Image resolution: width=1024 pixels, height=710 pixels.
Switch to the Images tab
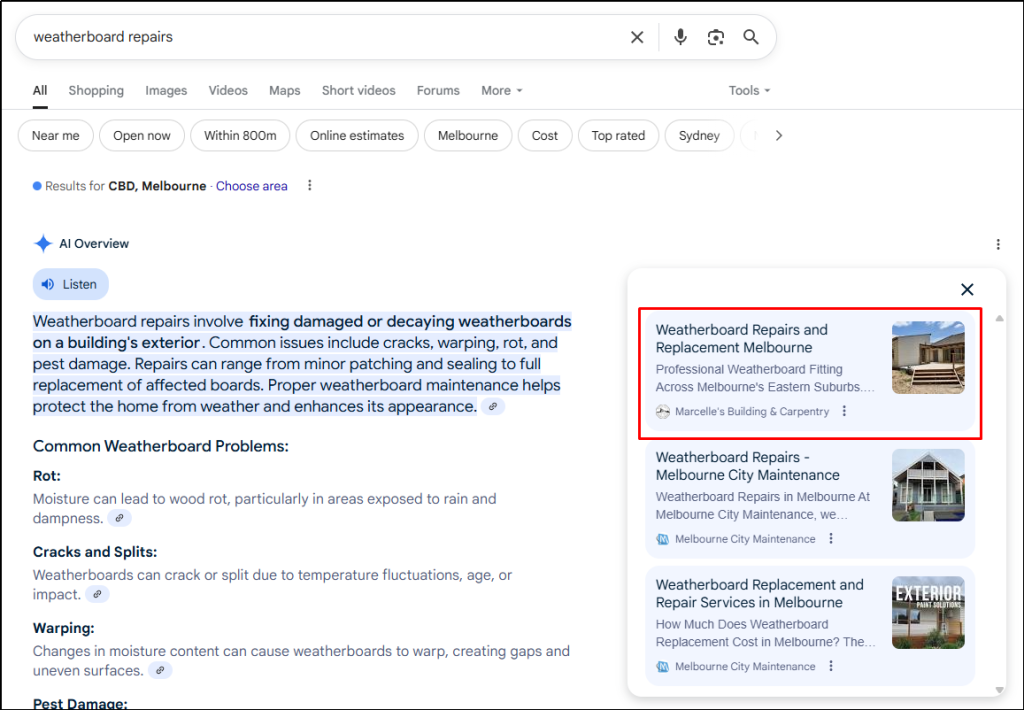pyautogui.click(x=166, y=90)
